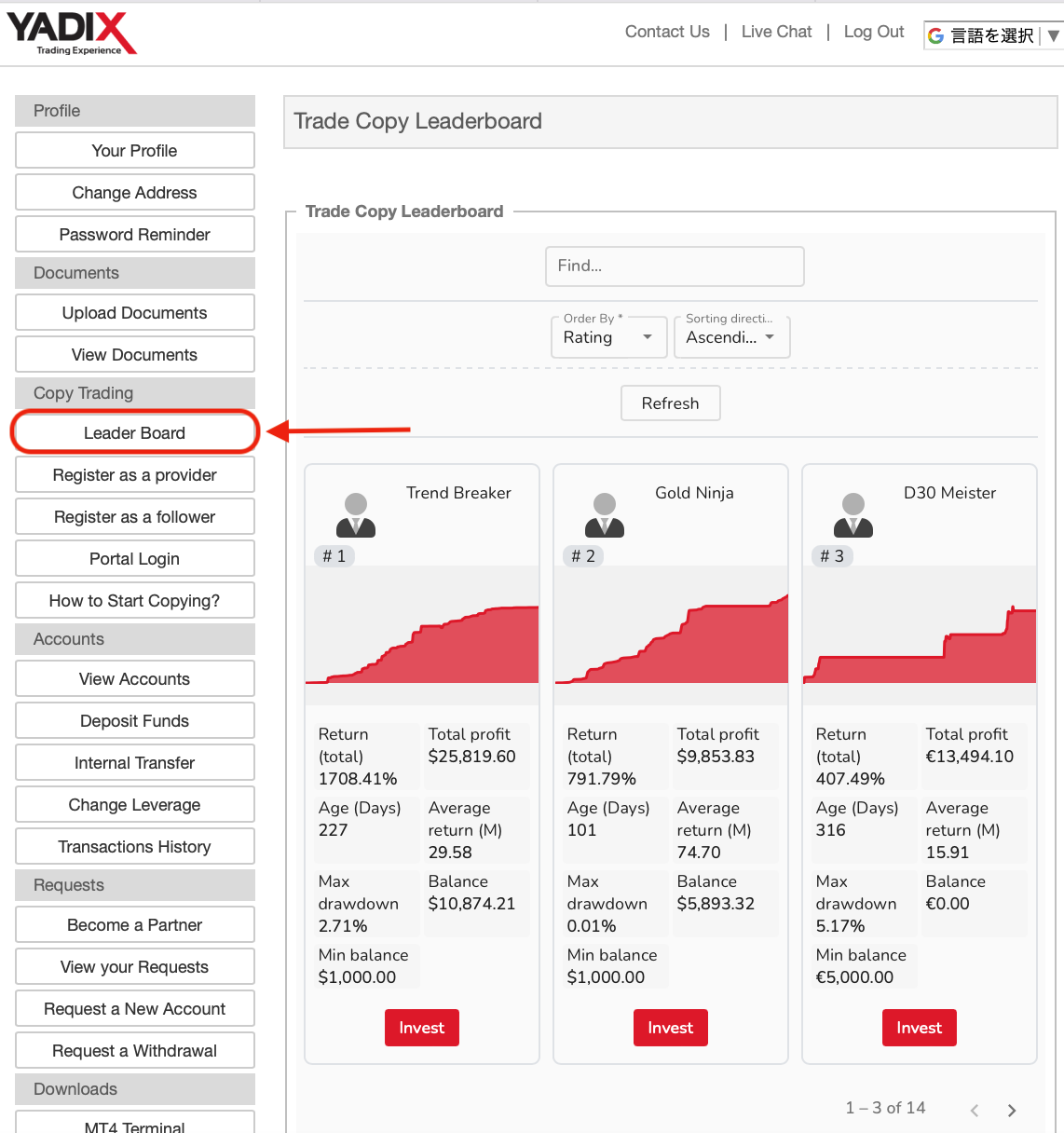Invest in Trend Breaker strategy

[422, 1028]
